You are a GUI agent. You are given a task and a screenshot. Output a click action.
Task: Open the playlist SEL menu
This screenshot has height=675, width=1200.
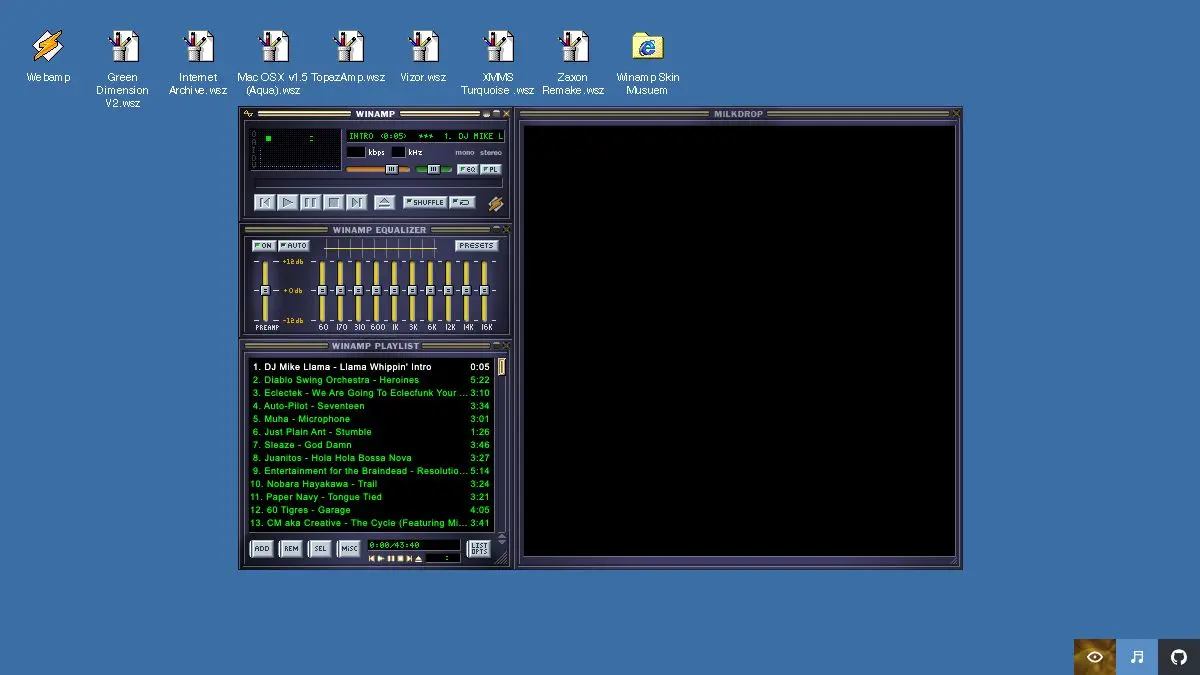[x=320, y=548]
